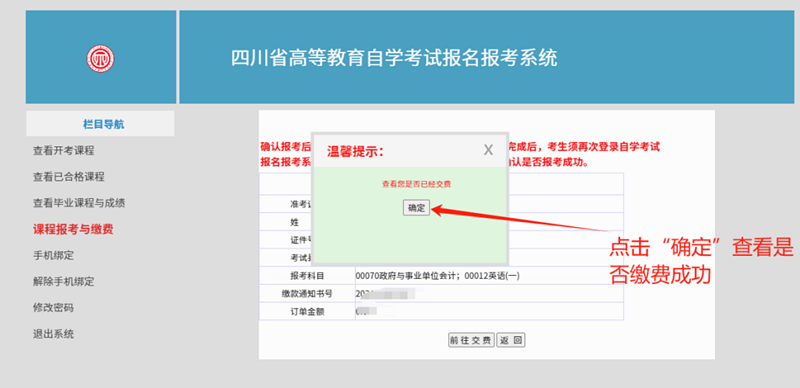Viewport: 800px width, 388px height.
Task: Click the 前往交费 button
Action: point(471,341)
